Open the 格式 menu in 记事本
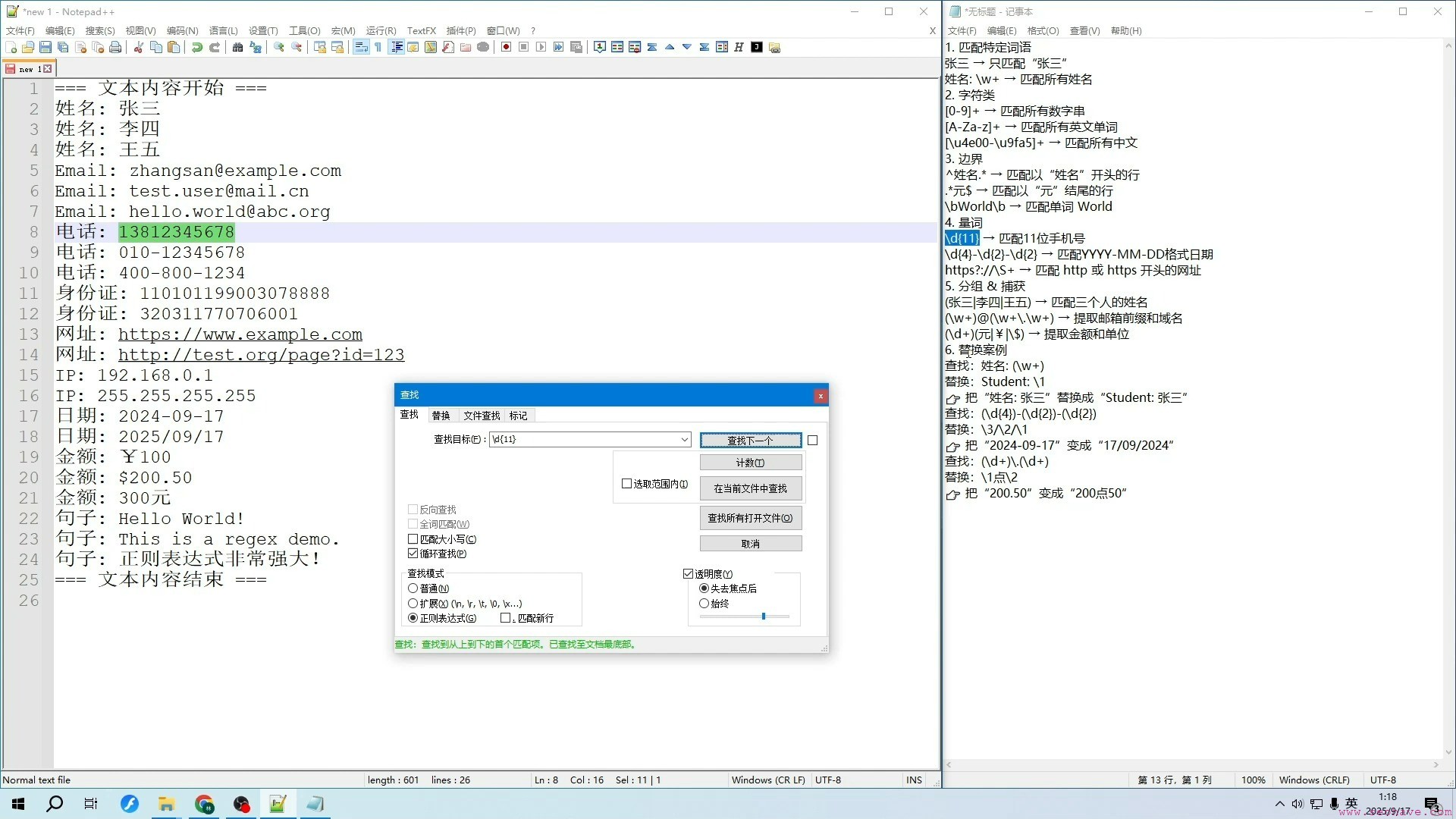 pyautogui.click(x=1043, y=30)
